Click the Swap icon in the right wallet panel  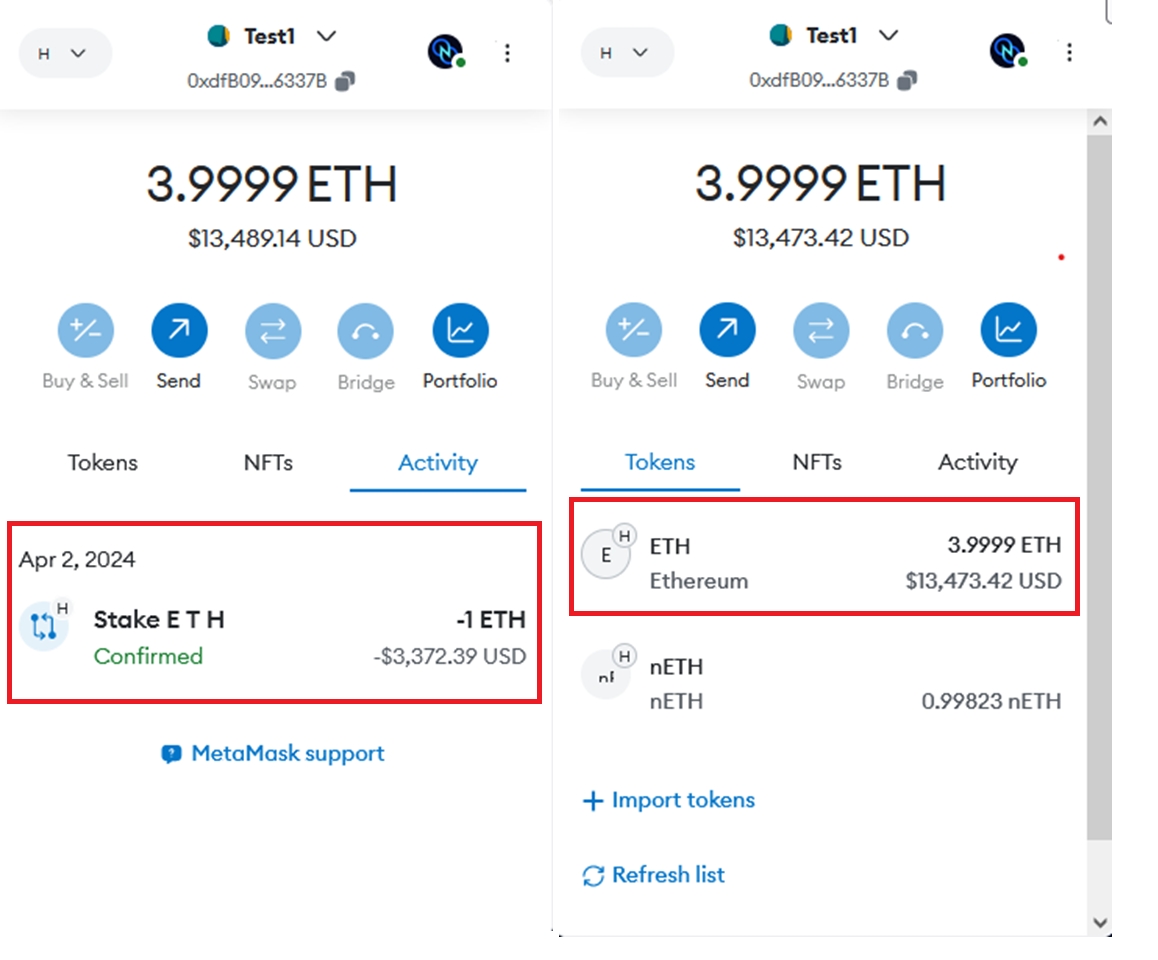pos(821,331)
